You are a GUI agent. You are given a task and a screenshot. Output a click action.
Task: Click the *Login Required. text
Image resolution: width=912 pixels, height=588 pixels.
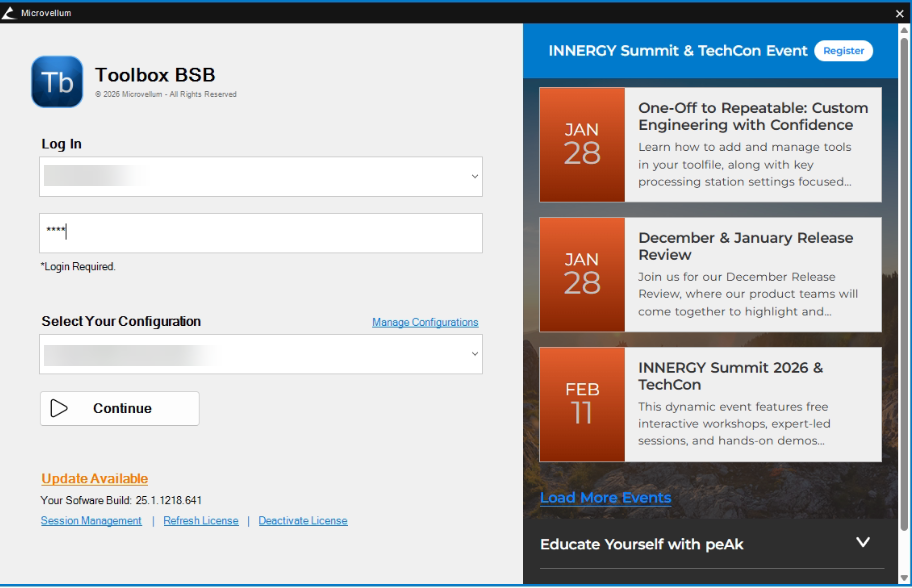[x=78, y=267]
